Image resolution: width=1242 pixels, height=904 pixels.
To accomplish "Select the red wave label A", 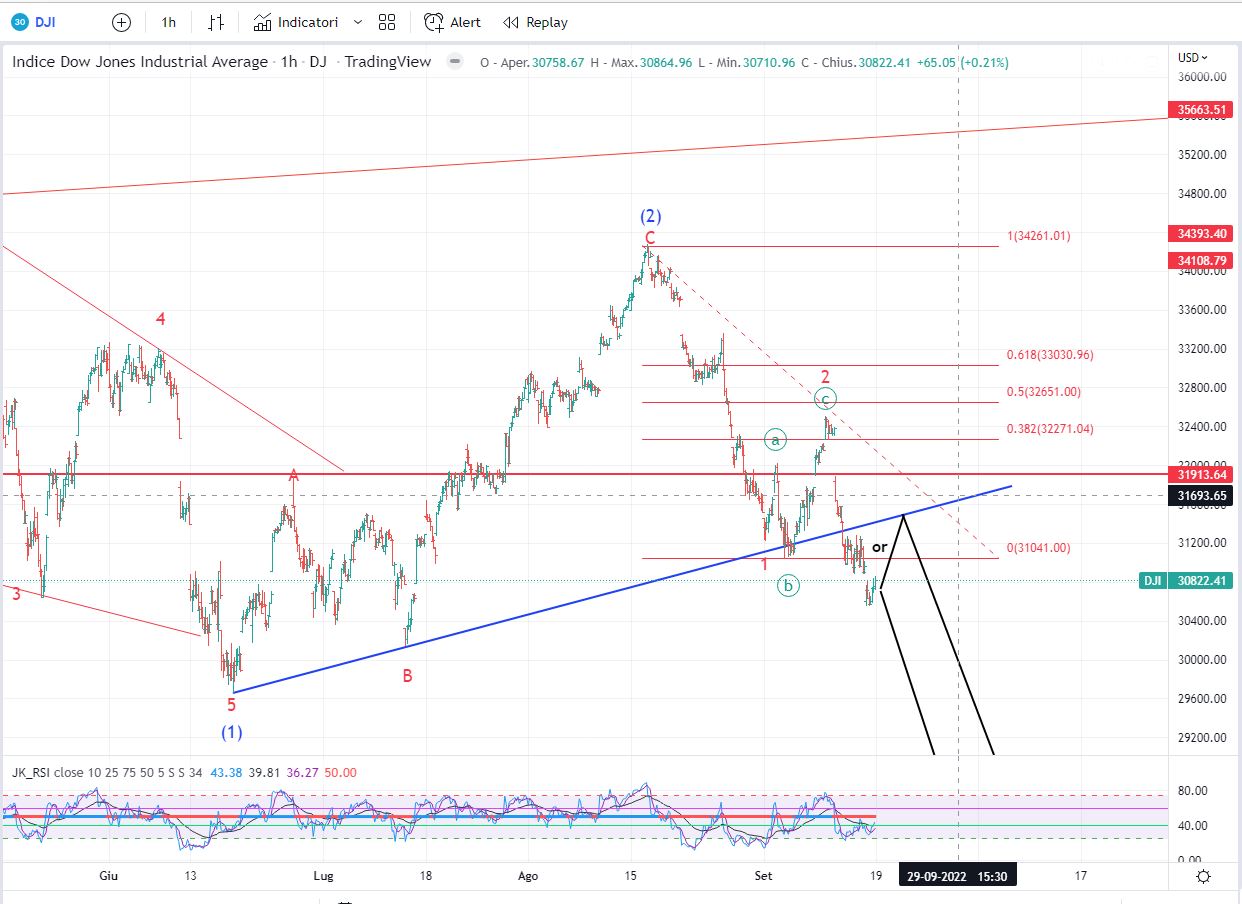I will [x=293, y=475].
